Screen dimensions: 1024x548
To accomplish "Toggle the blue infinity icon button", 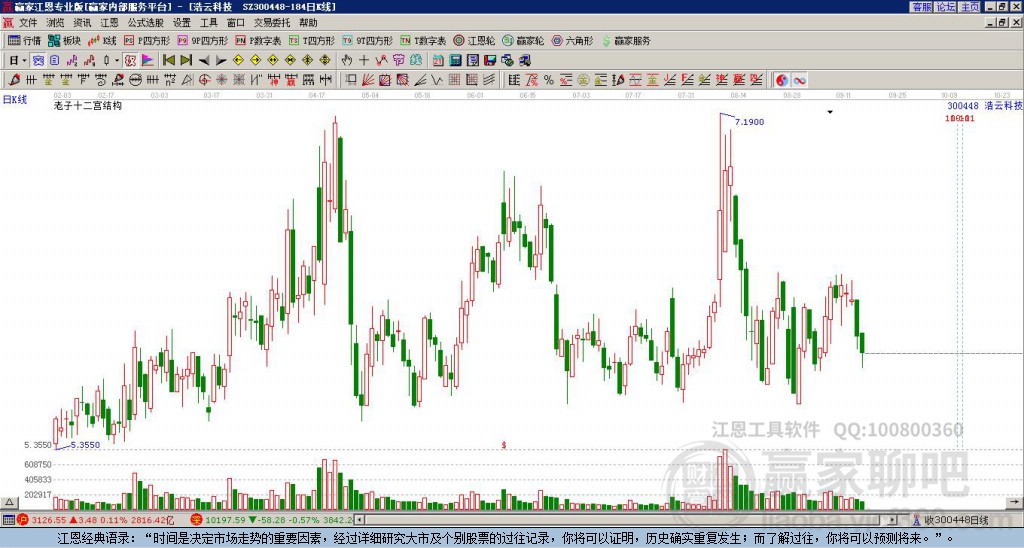I will click(x=799, y=80).
